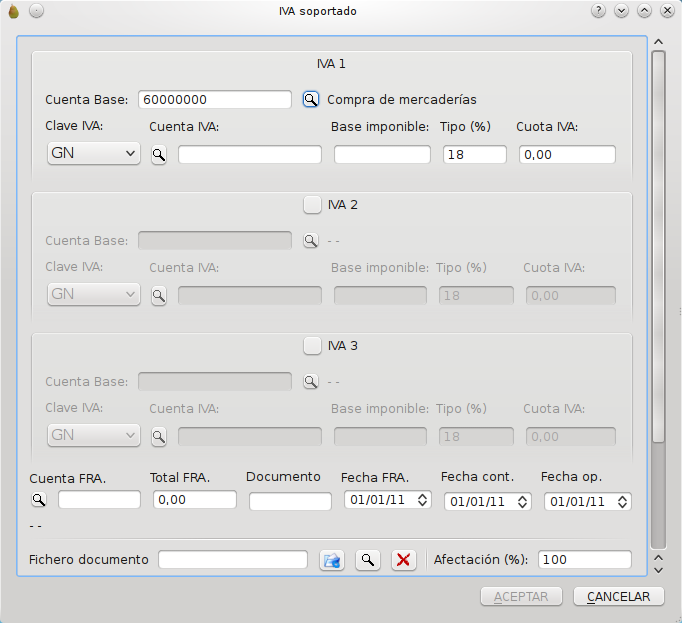682x623 pixels.
Task: Open the IVA 3 Clave IVA dropdown
Action: [94, 435]
